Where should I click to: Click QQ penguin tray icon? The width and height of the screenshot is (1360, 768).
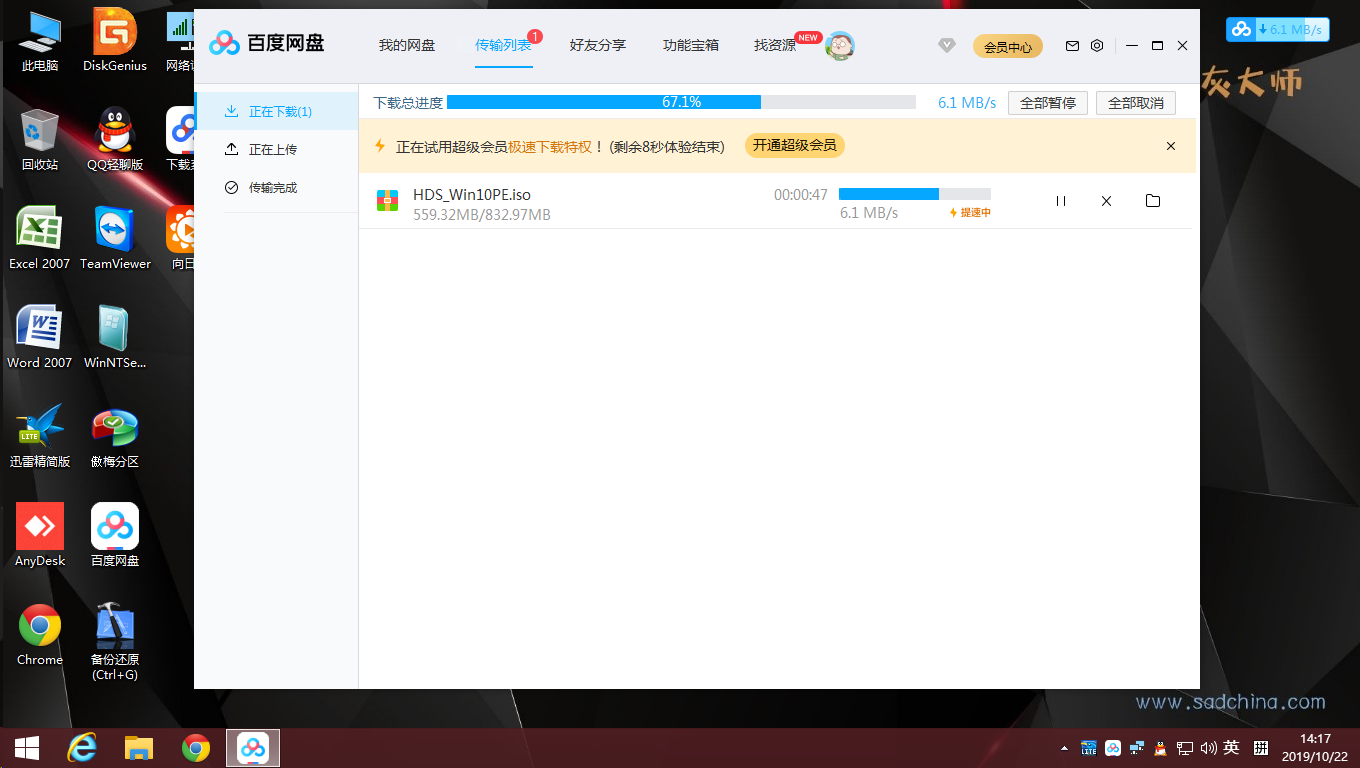tap(1160, 748)
